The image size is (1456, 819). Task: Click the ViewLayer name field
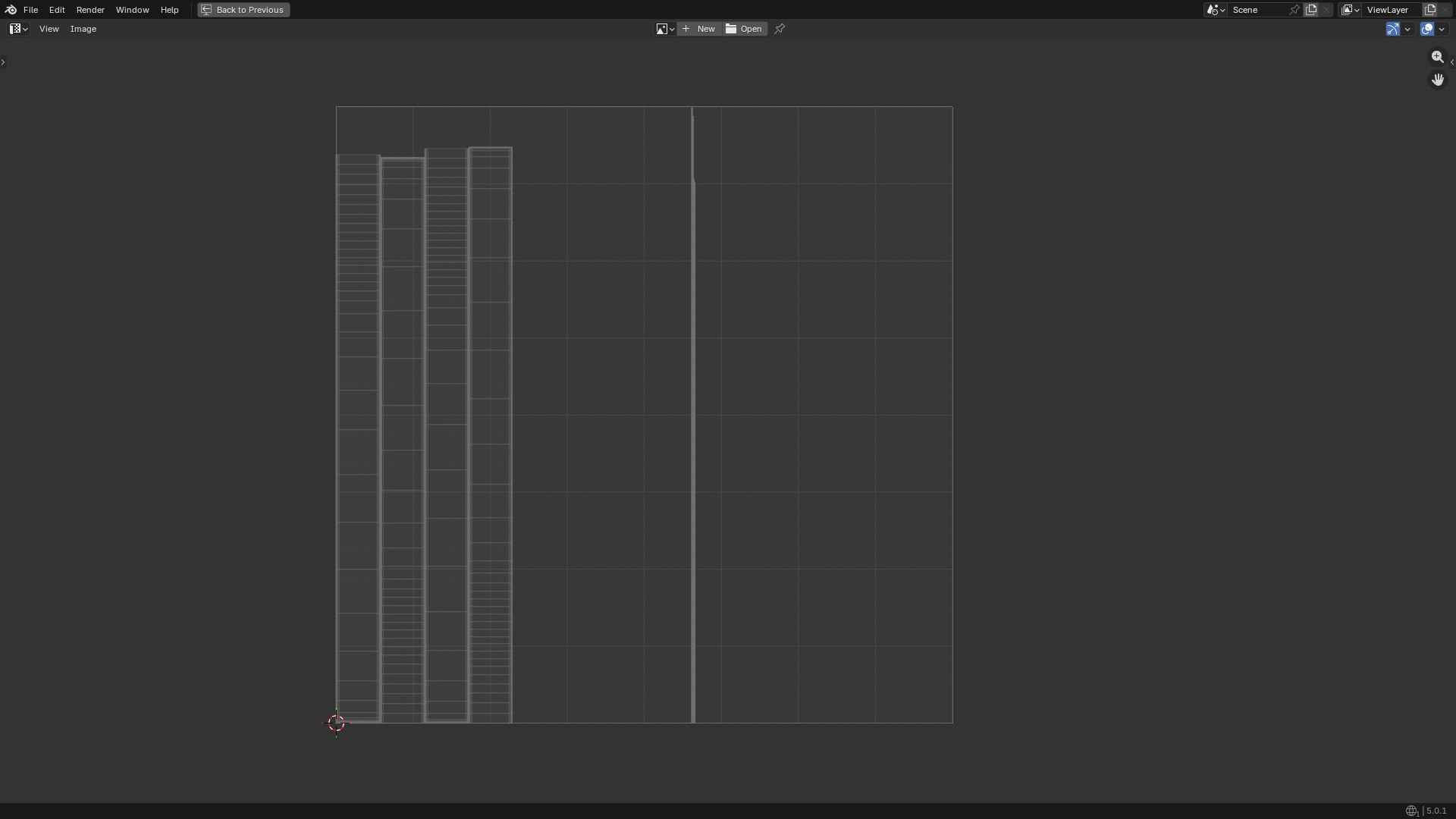click(1392, 10)
